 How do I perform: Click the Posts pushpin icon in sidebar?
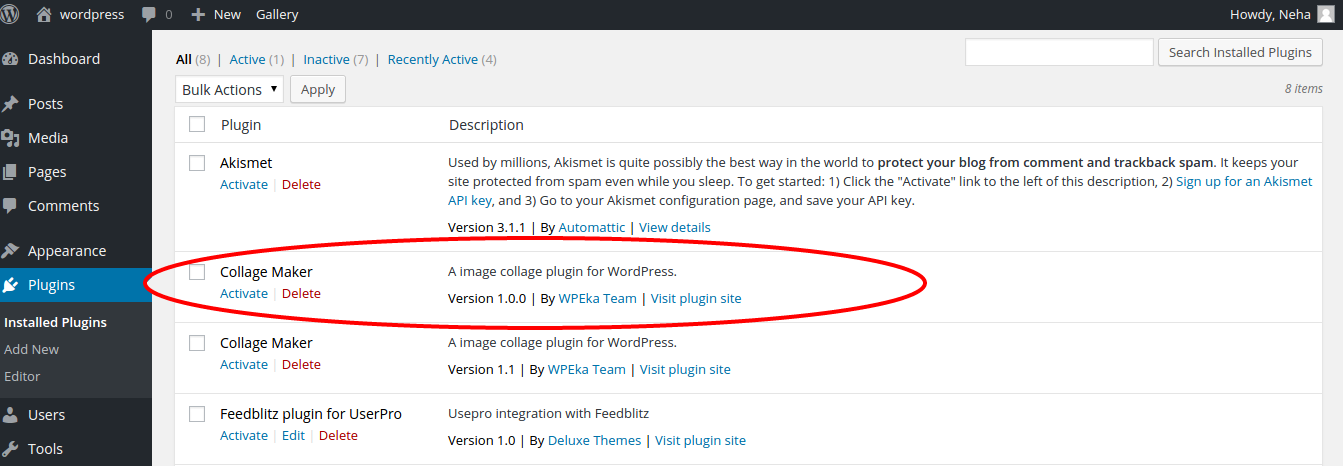point(11,104)
